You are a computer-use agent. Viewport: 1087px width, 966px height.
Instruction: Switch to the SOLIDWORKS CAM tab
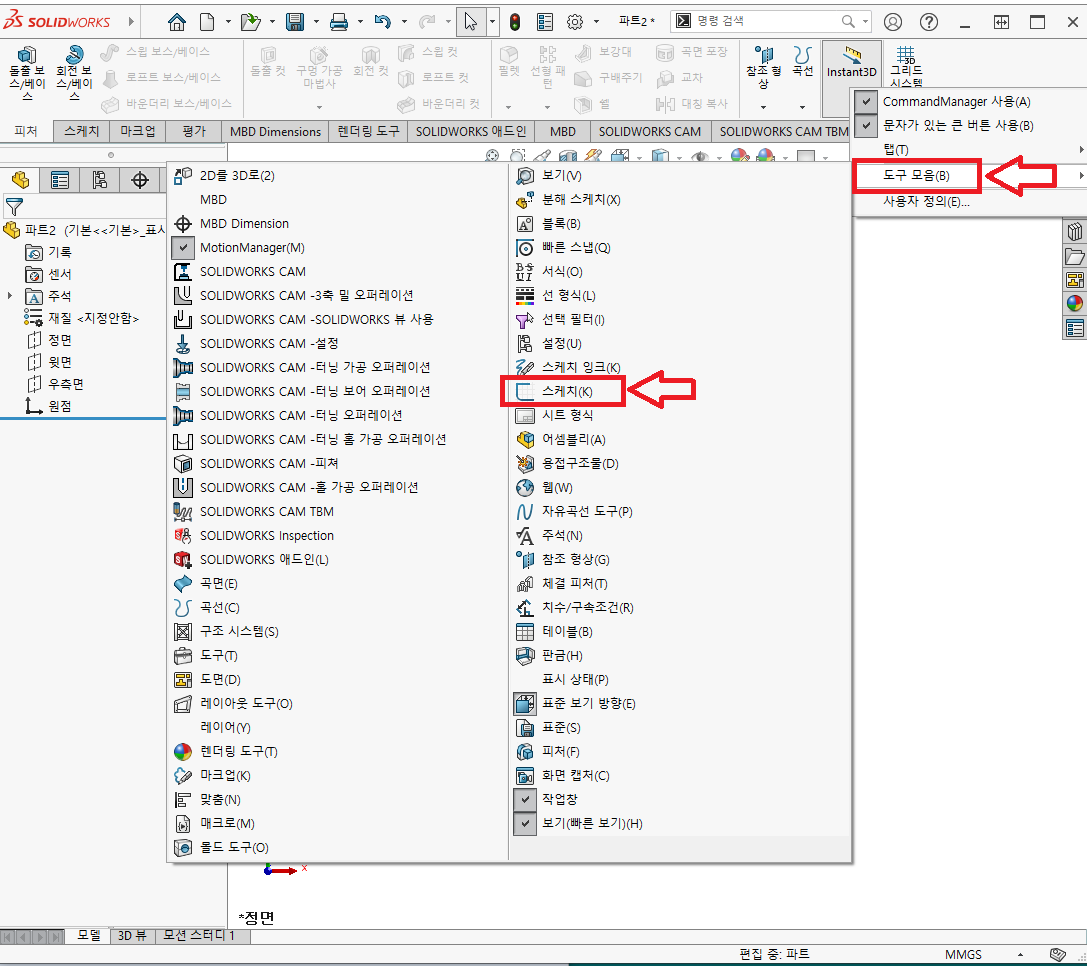point(650,131)
